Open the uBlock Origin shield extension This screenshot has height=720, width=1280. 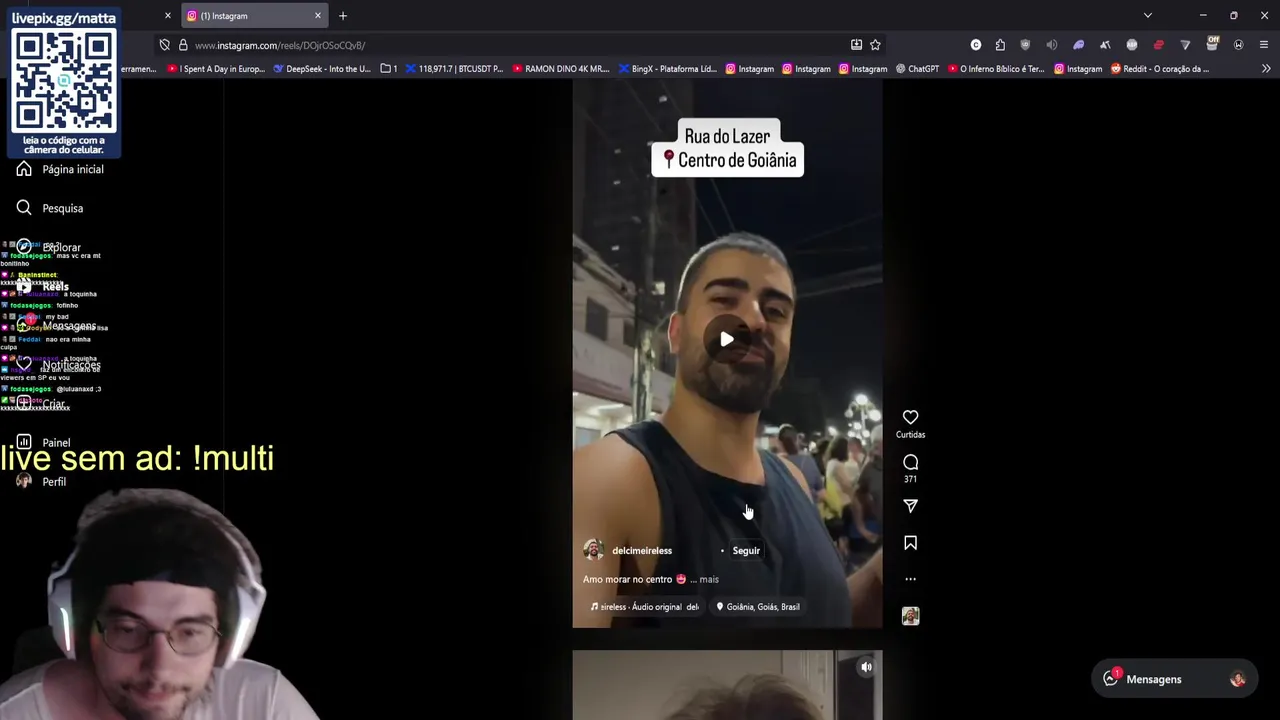pyautogui.click(x=1025, y=45)
